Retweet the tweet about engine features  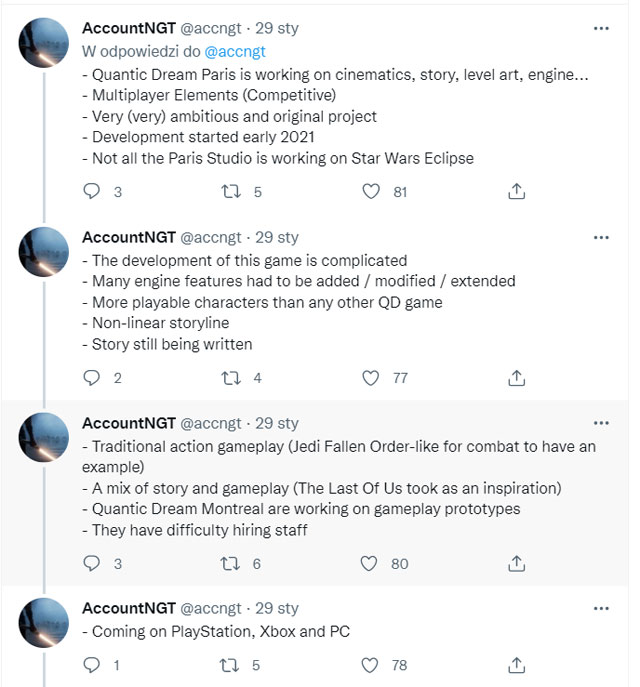click(231, 378)
